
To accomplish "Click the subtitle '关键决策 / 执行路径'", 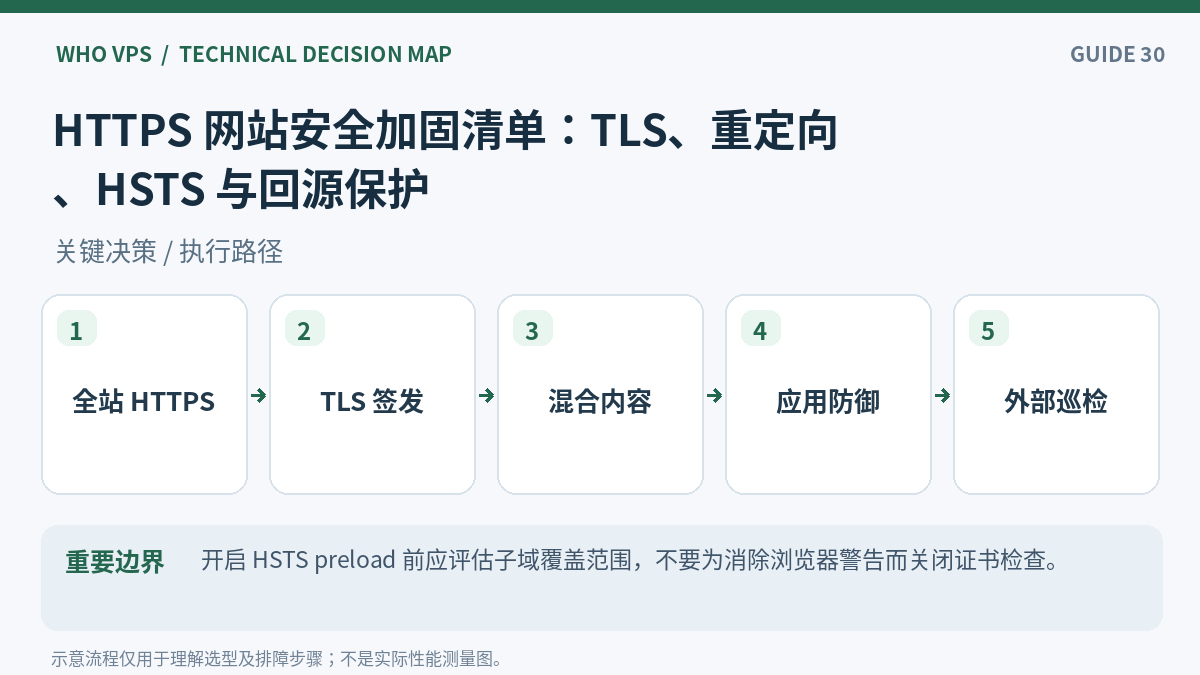I will 169,252.
